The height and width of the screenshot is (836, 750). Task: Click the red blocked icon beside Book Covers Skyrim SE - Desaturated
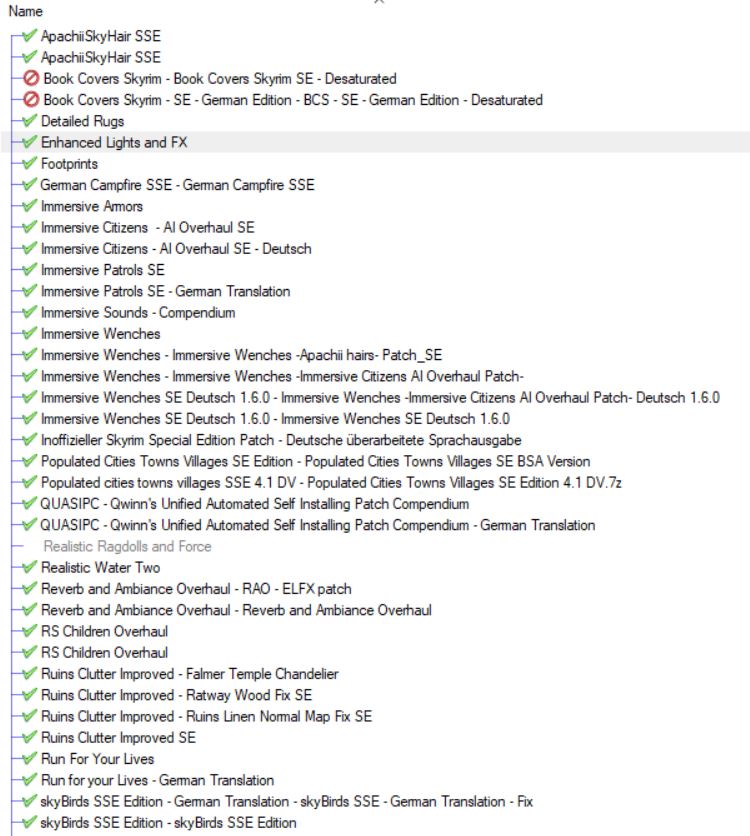[x=31, y=78]
